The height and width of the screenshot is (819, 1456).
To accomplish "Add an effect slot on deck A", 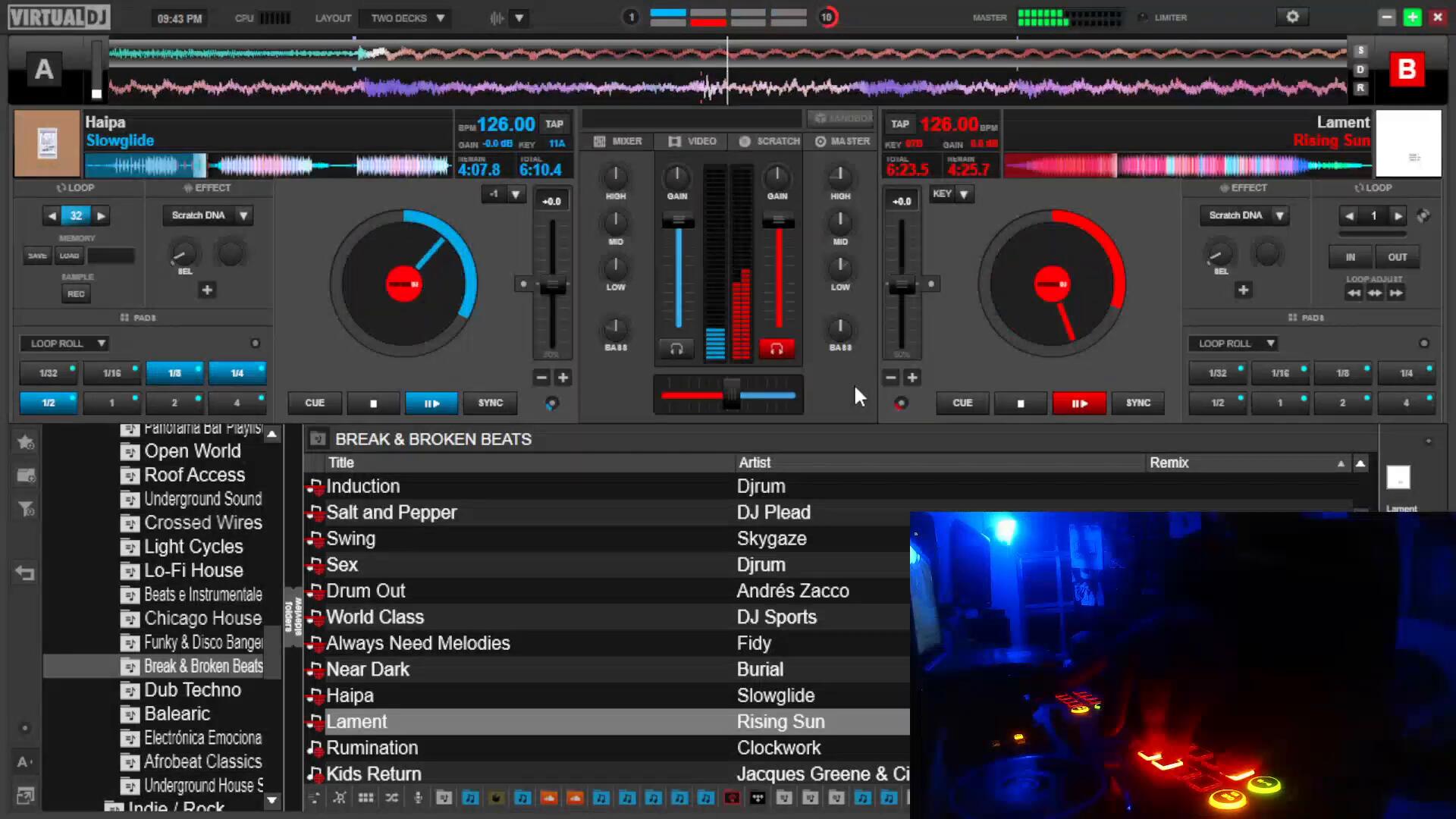I will point(207,290).
